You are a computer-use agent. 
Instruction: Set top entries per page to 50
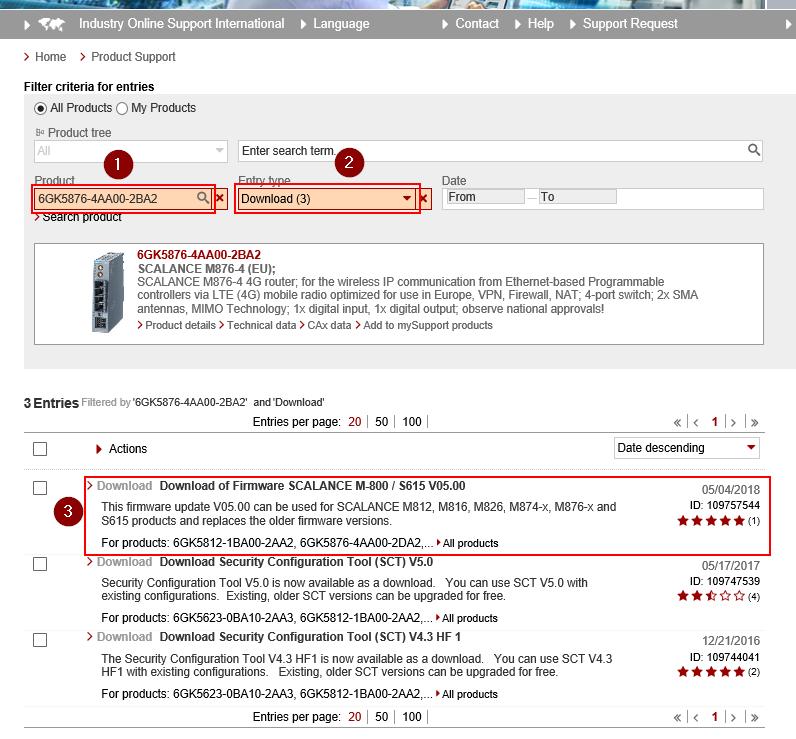click(x=381, y=422)
